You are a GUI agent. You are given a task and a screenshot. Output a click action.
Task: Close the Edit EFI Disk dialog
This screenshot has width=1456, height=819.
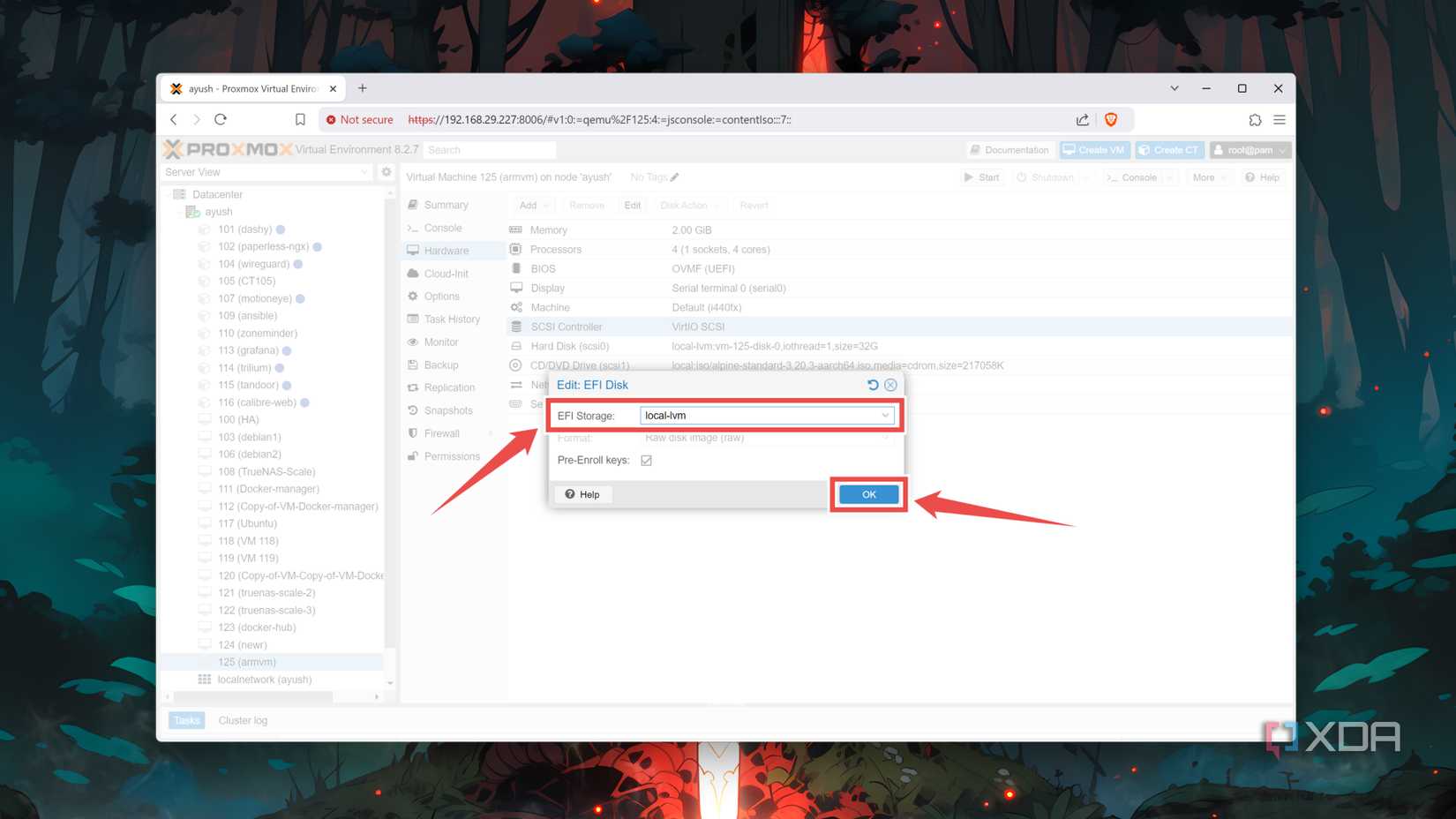(891, 385)
